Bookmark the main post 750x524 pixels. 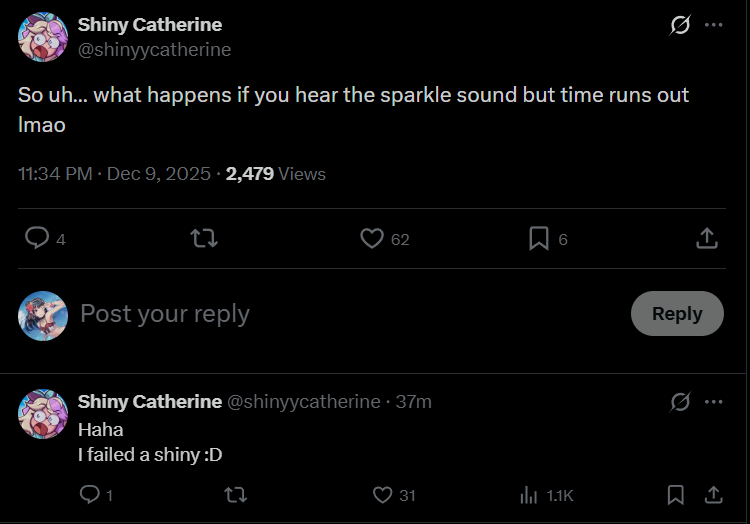click(x=539, y=238)
